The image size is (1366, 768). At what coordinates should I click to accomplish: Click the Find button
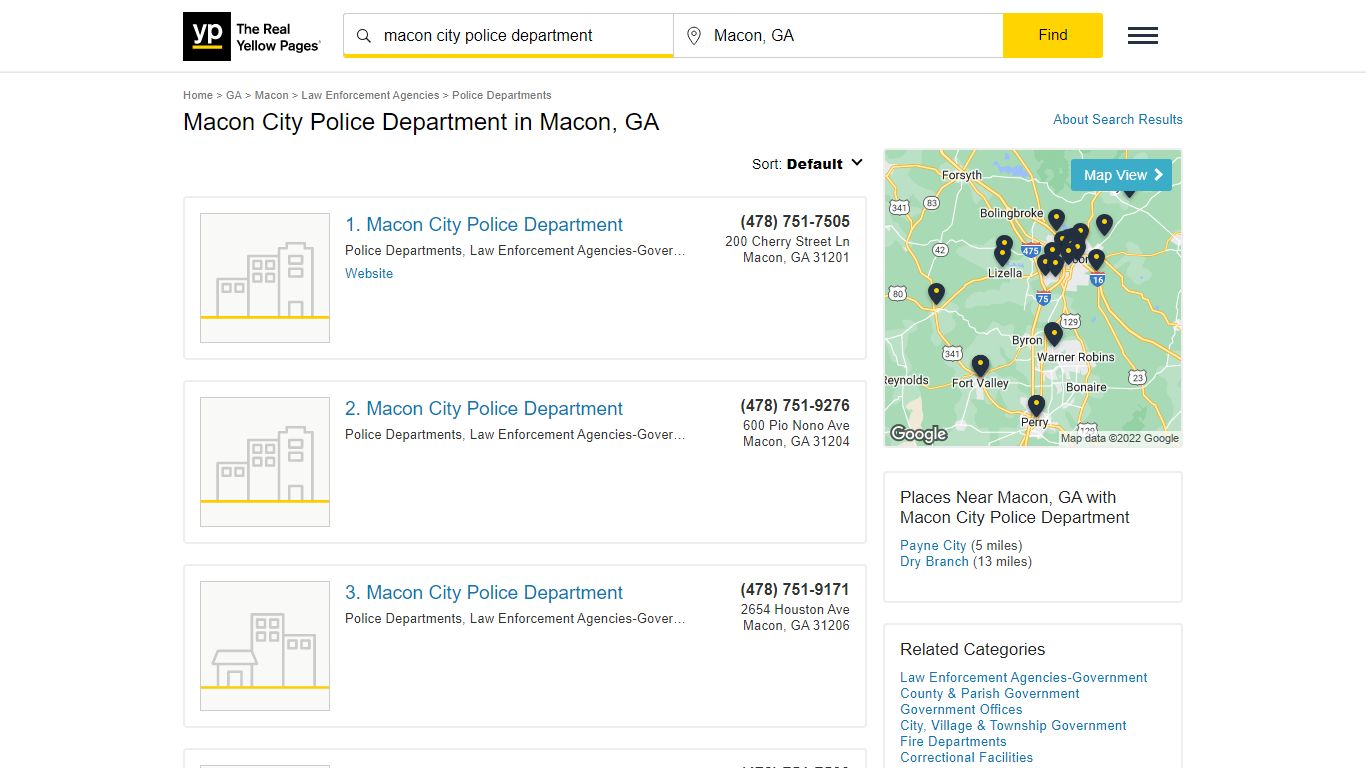pyautogui.click(x=1053, y=35)
